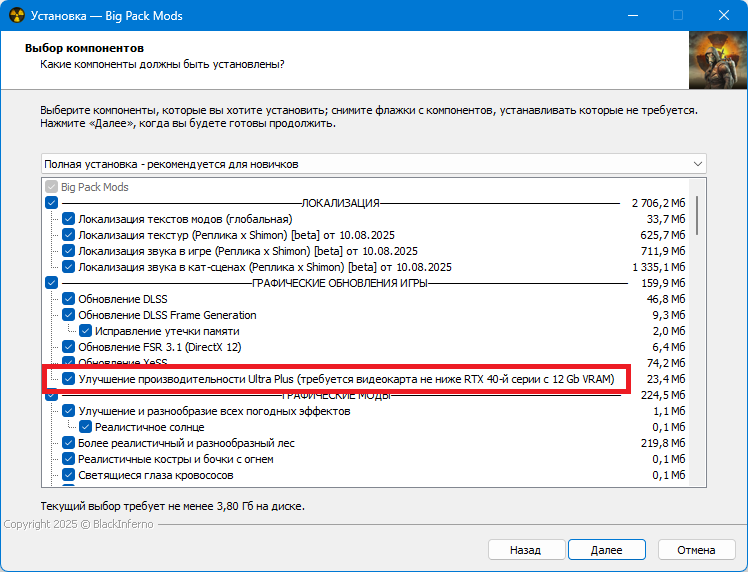Uncheck Обновление FSR 3.1 (DirectX 12)
The width and height of the screenshot is (748, 572).
point(68,347)
